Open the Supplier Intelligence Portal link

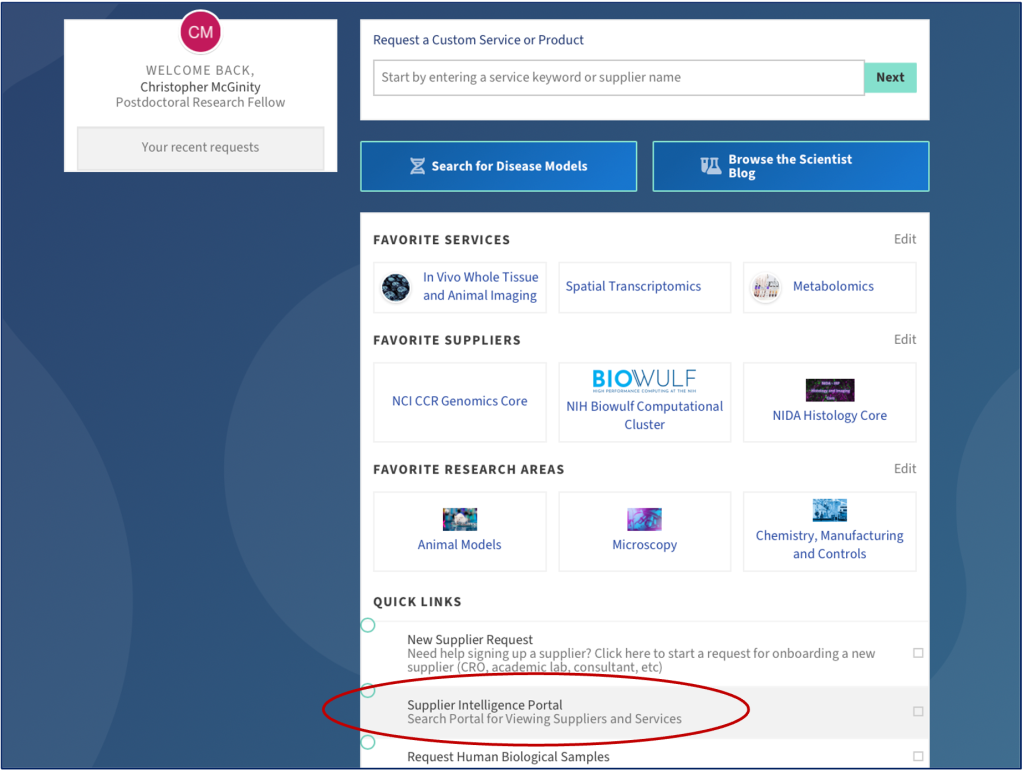(485, 705)
